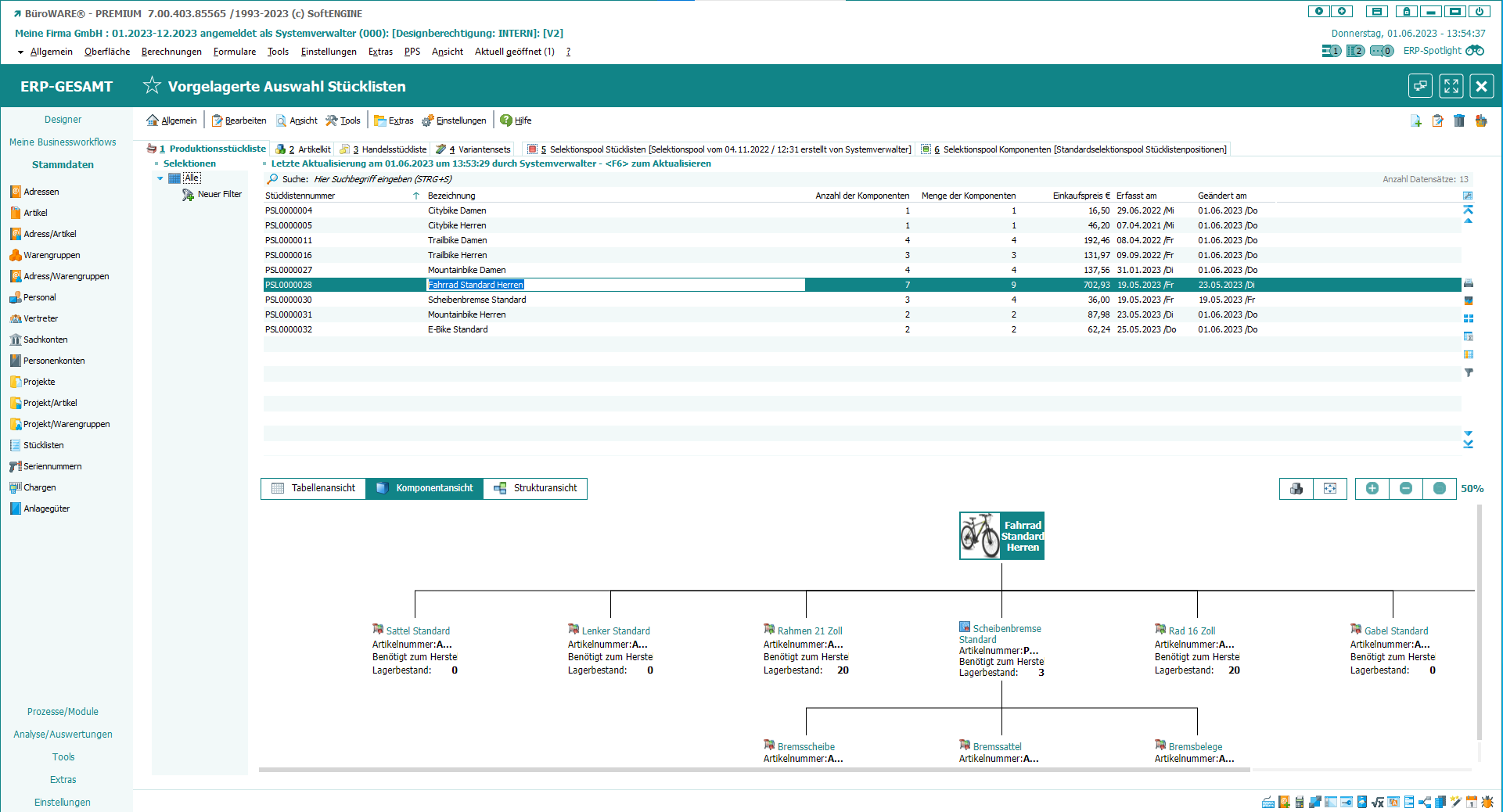The image size is (1503, 812).
Task: Open the calendar icon in status bar
Action: coord(1472,802)
